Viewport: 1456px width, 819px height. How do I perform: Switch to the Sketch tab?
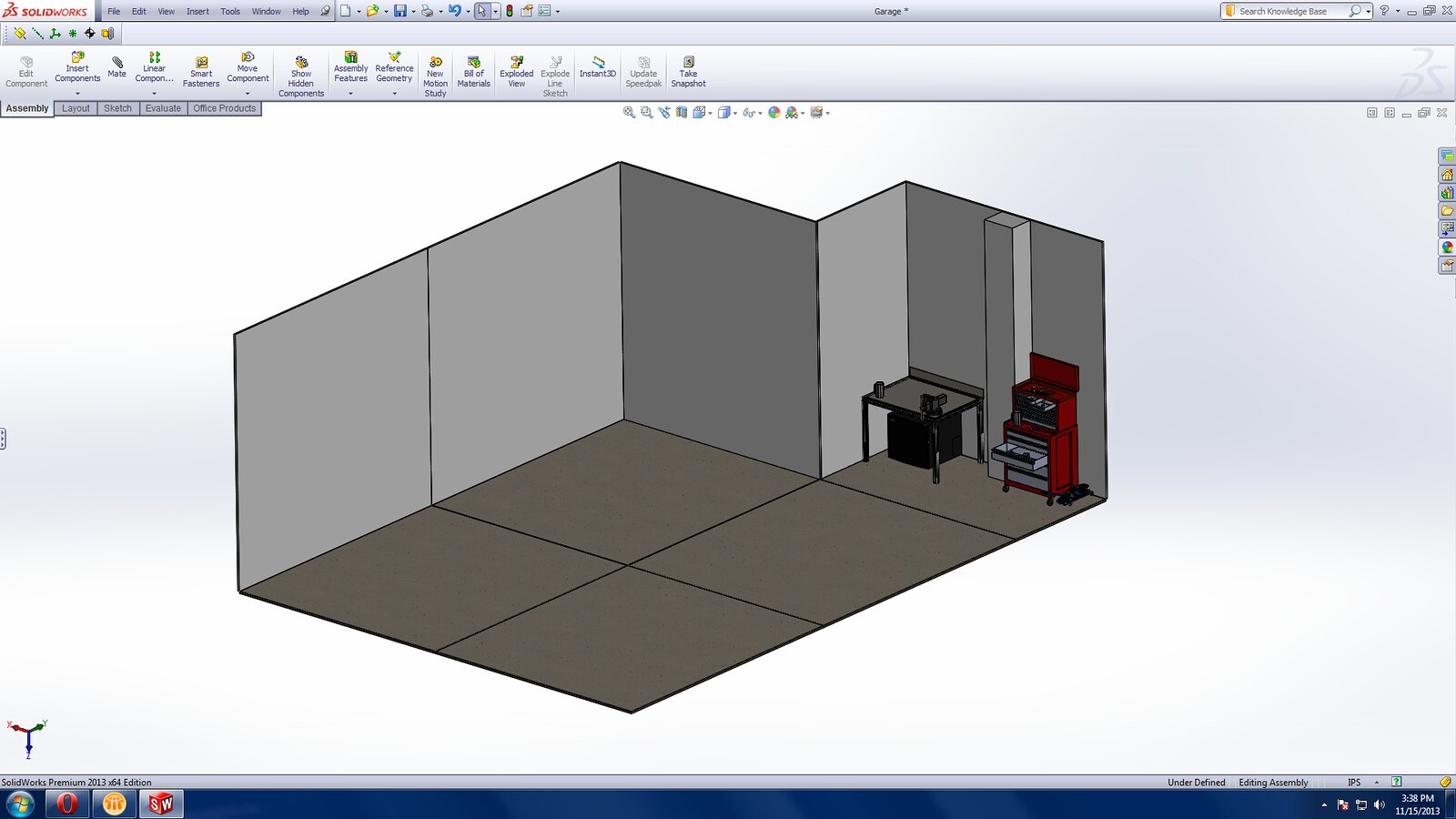pyautogui.click(x=117, y=108)
